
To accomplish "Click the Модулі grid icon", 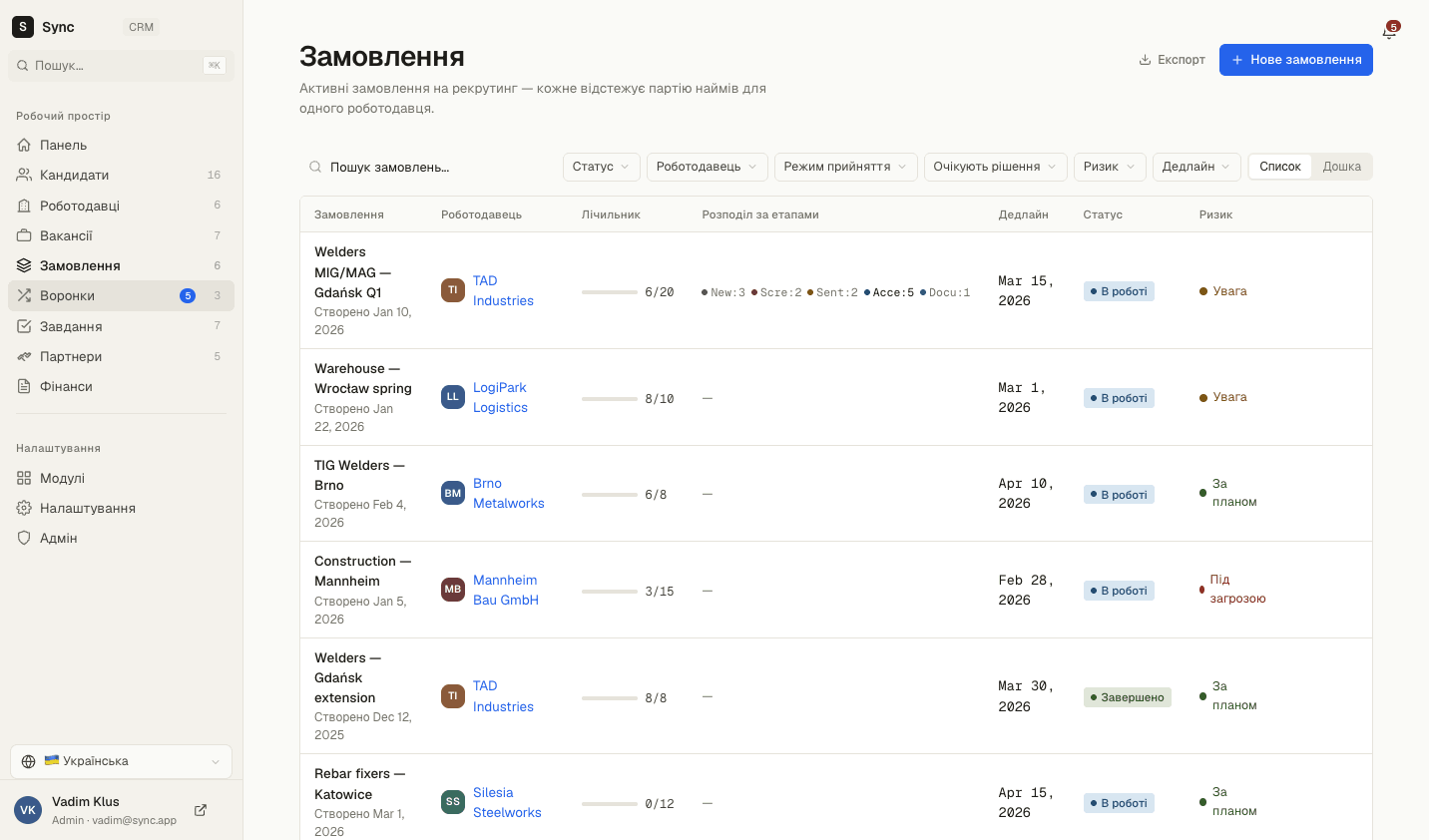I will [x=24, y=478].
